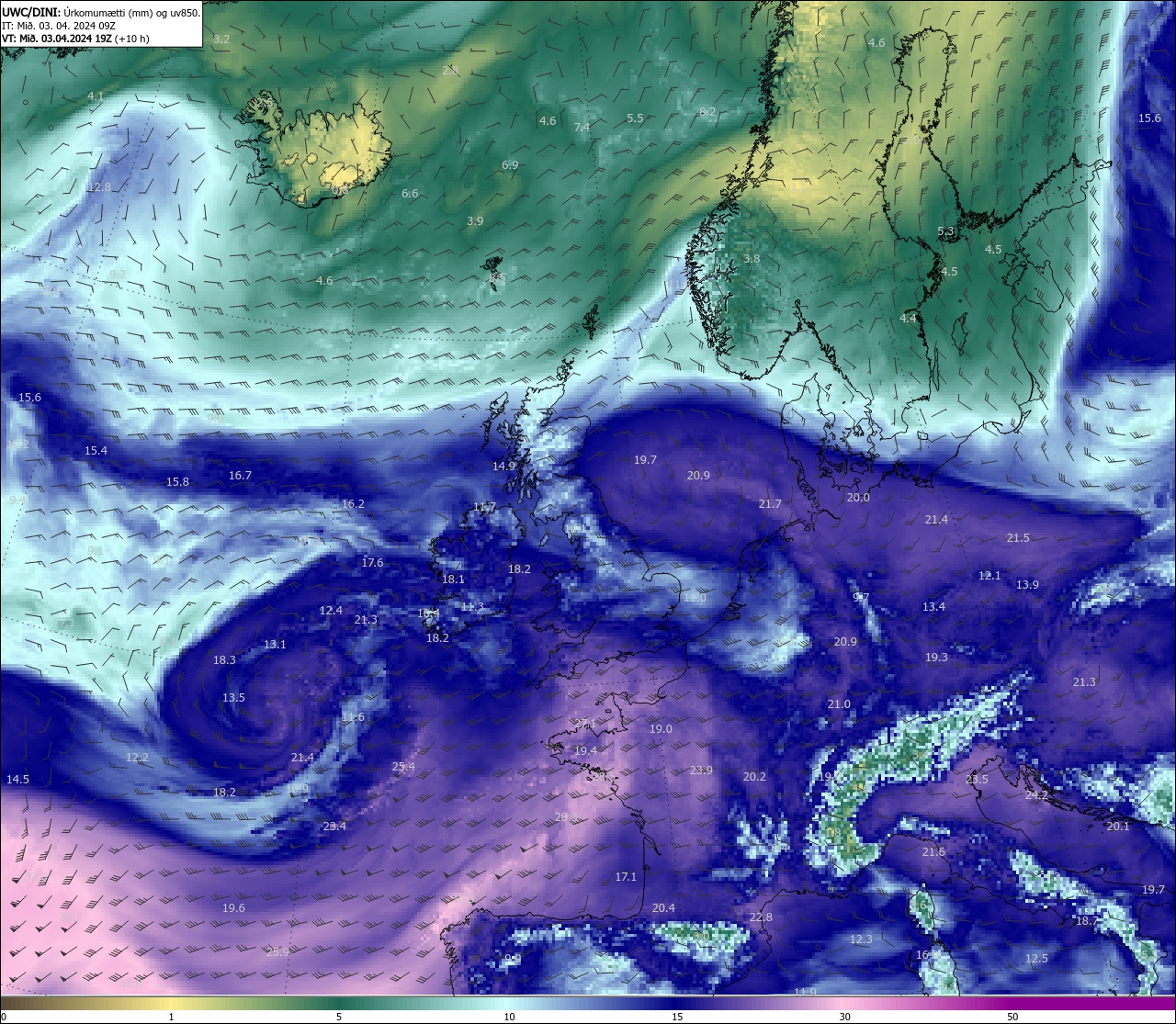Click the '17.6' value label

pos(372,563)
